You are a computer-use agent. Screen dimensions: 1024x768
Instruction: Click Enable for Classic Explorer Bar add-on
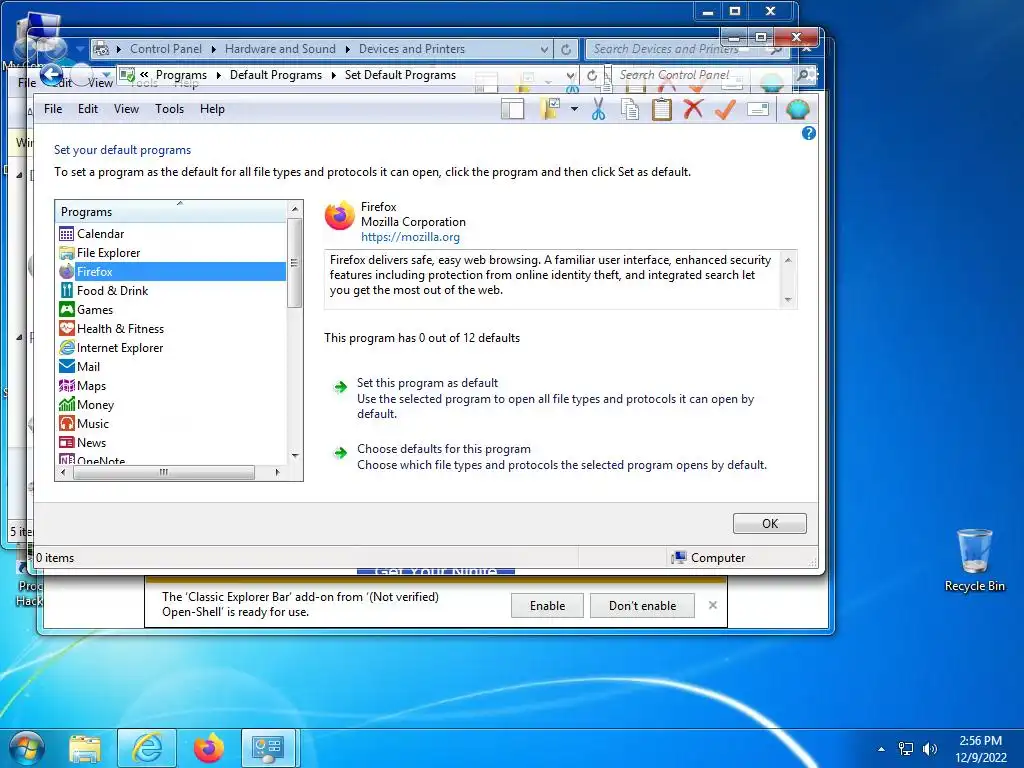547,605
